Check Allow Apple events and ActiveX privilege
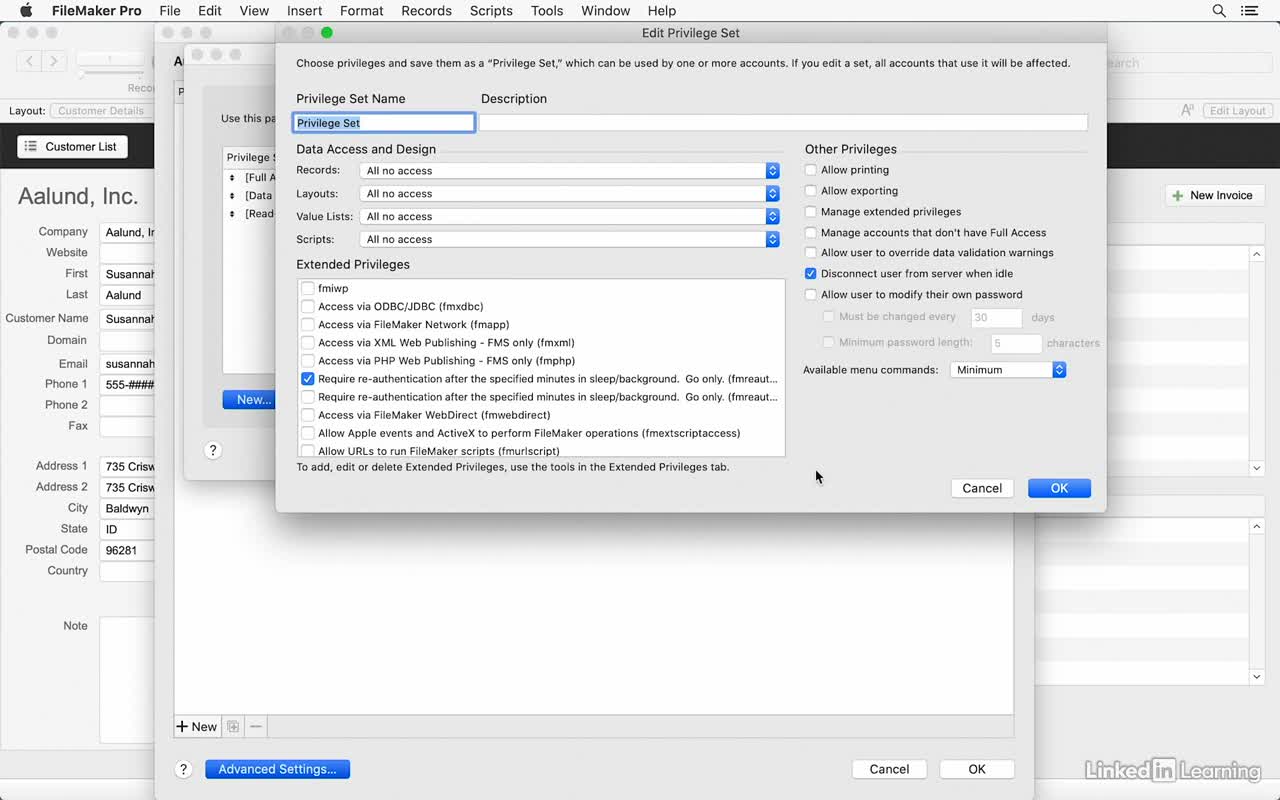This screenshot has width=1280, height=800. pos(308,433)
